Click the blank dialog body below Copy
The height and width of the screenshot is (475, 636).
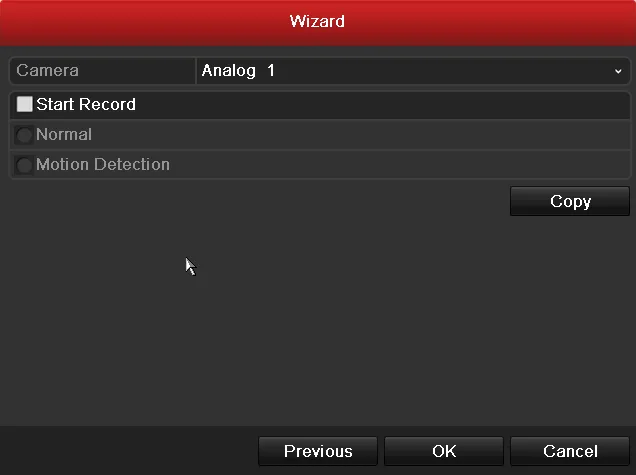(318, 320)
